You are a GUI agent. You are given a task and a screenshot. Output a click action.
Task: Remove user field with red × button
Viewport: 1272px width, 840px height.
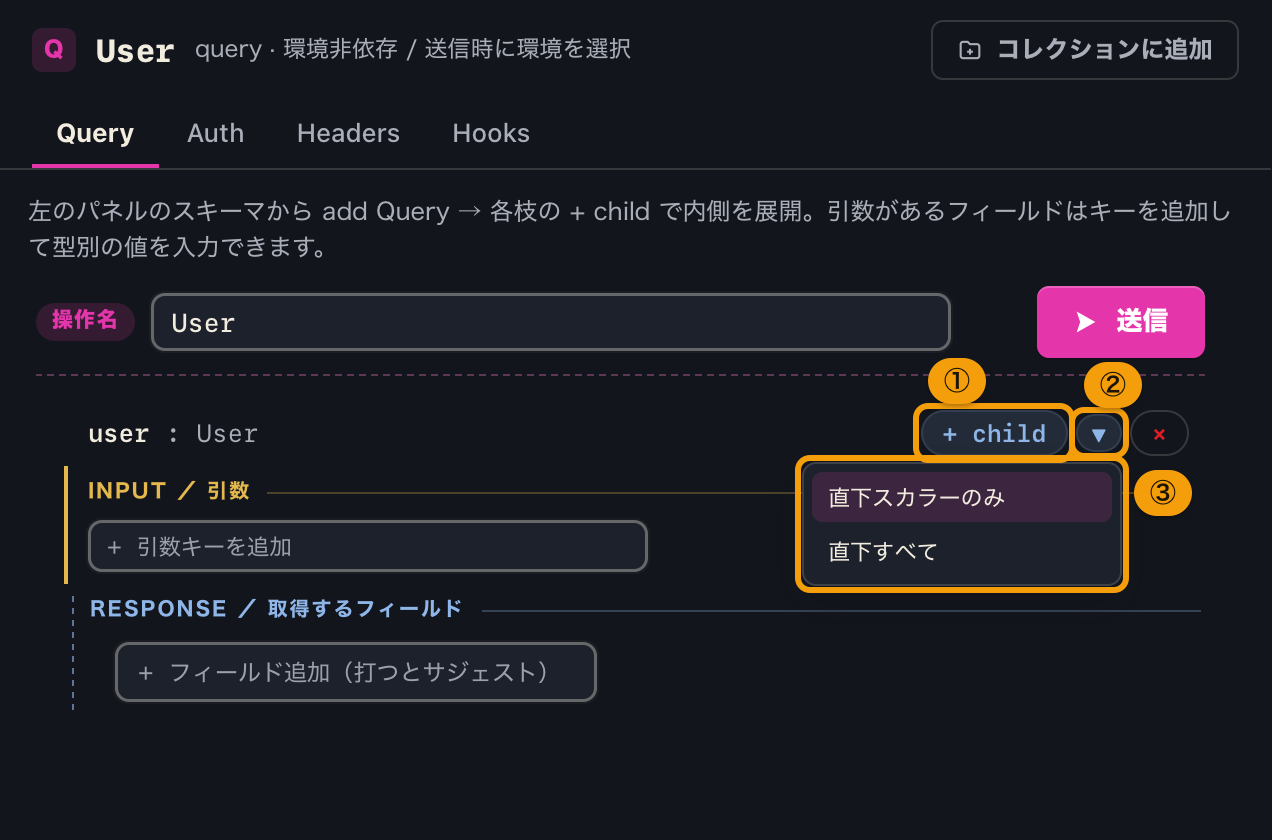[x=1160, y=434]
